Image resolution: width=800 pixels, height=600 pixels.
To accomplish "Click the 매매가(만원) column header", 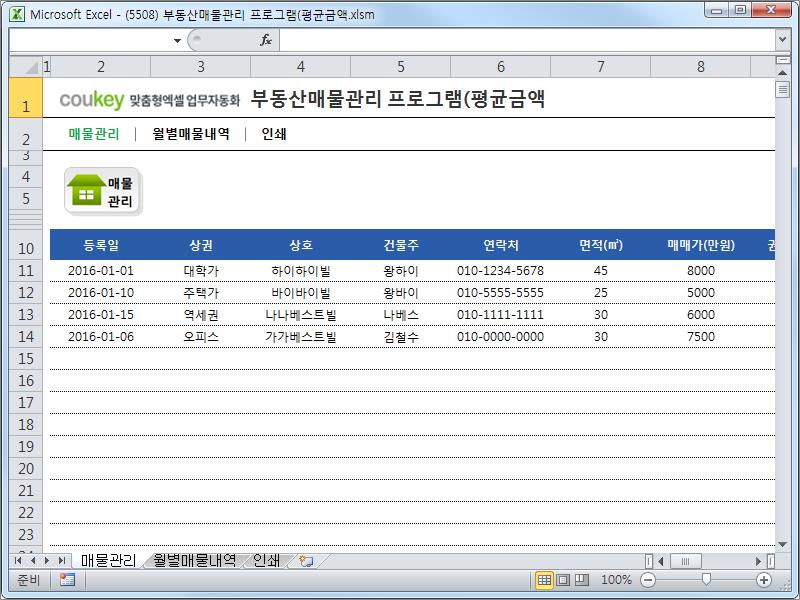I will click(701, 245).
